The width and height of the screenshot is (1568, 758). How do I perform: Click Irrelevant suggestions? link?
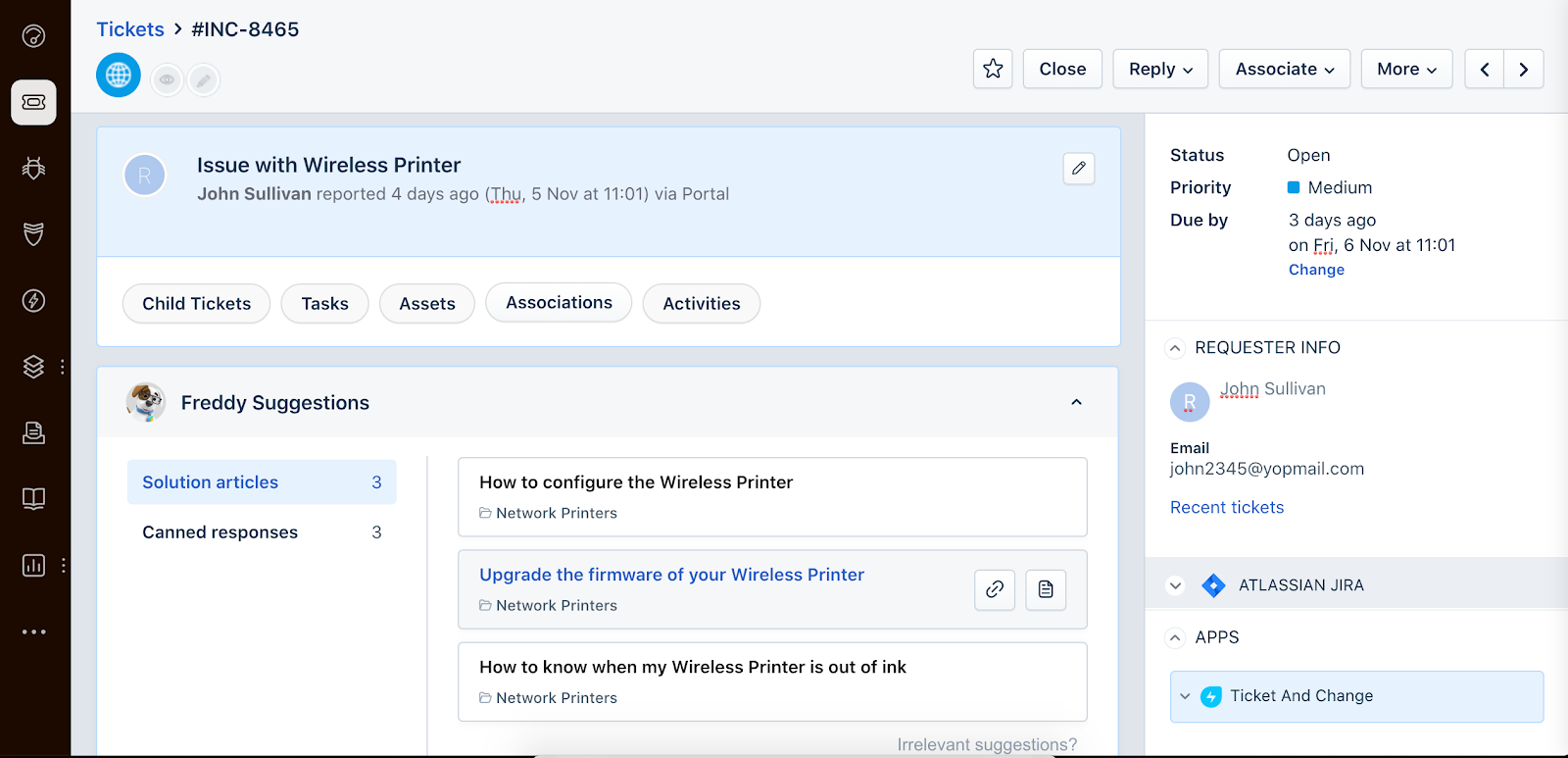click(x=987, y=744)
